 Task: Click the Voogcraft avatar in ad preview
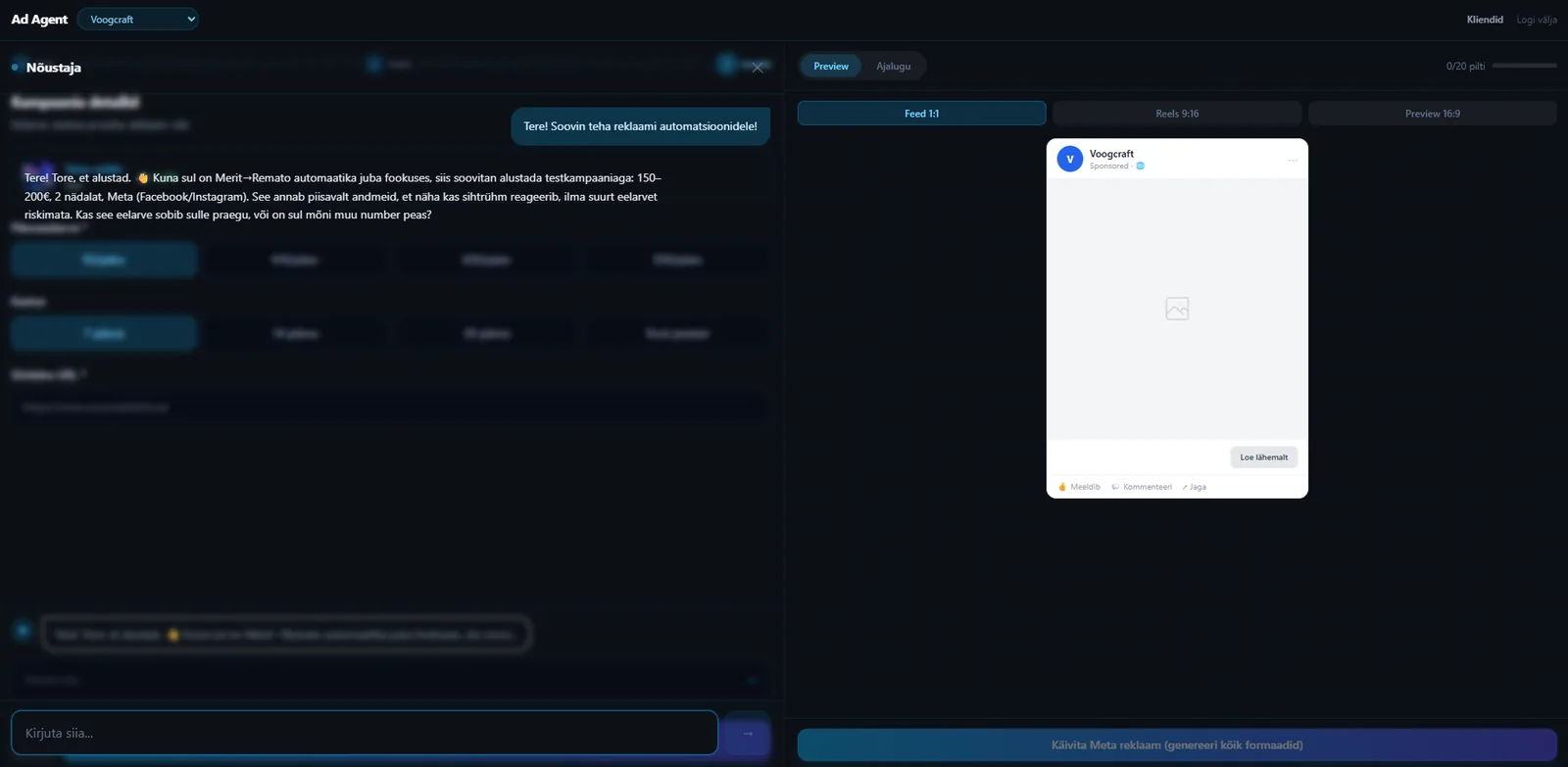1069,159
